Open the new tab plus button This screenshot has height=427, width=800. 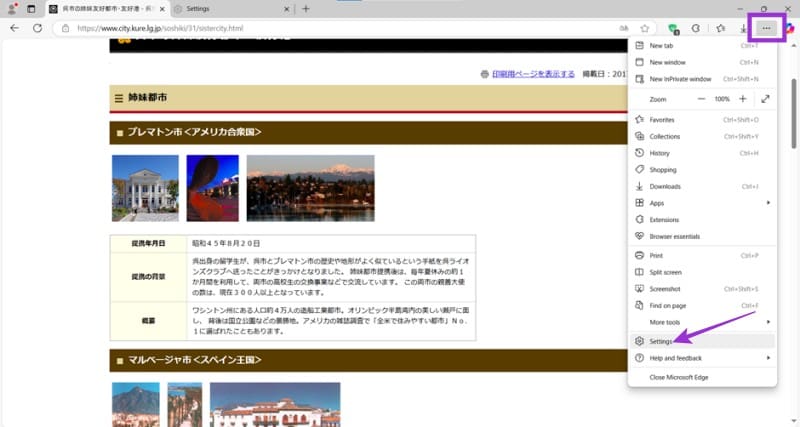pos(306,8)
